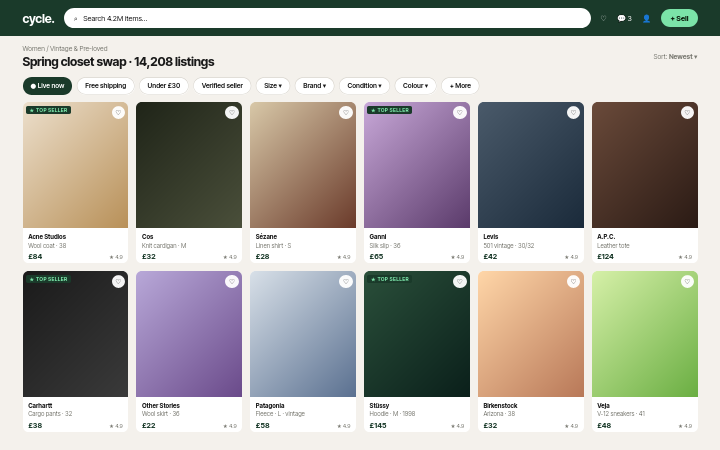720x450 pixels.
Task: Go to Vintage & Pre-loved breadcrumb
Action: tap(79, 49)
